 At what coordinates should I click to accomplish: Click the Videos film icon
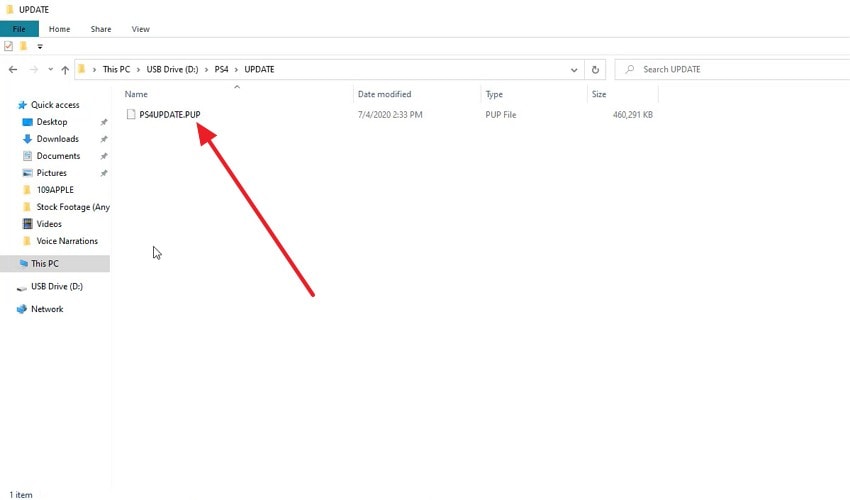(x=27, y=223)
